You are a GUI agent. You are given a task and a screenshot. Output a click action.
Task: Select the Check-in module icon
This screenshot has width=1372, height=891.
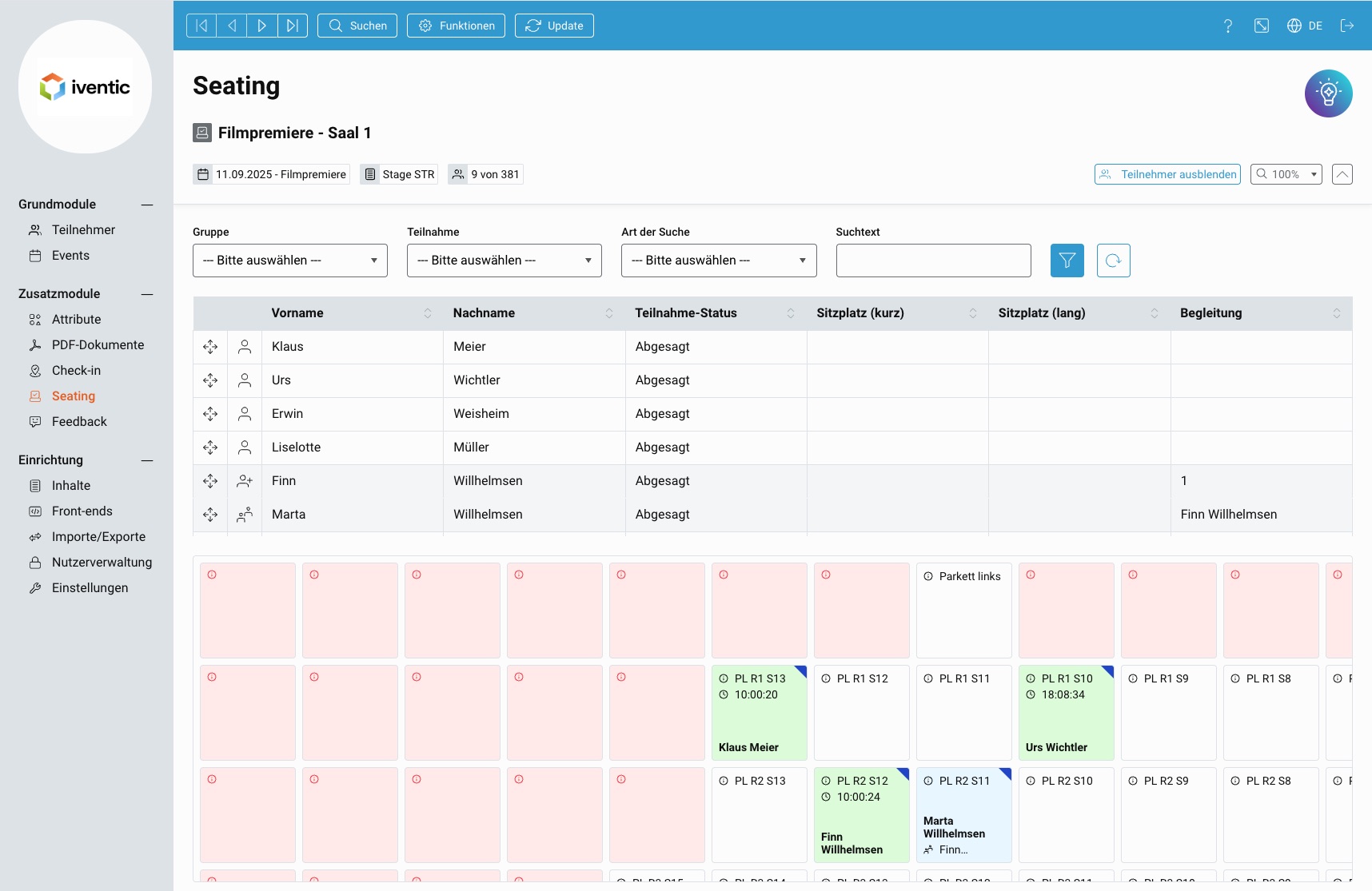click(x=34, y=370)
